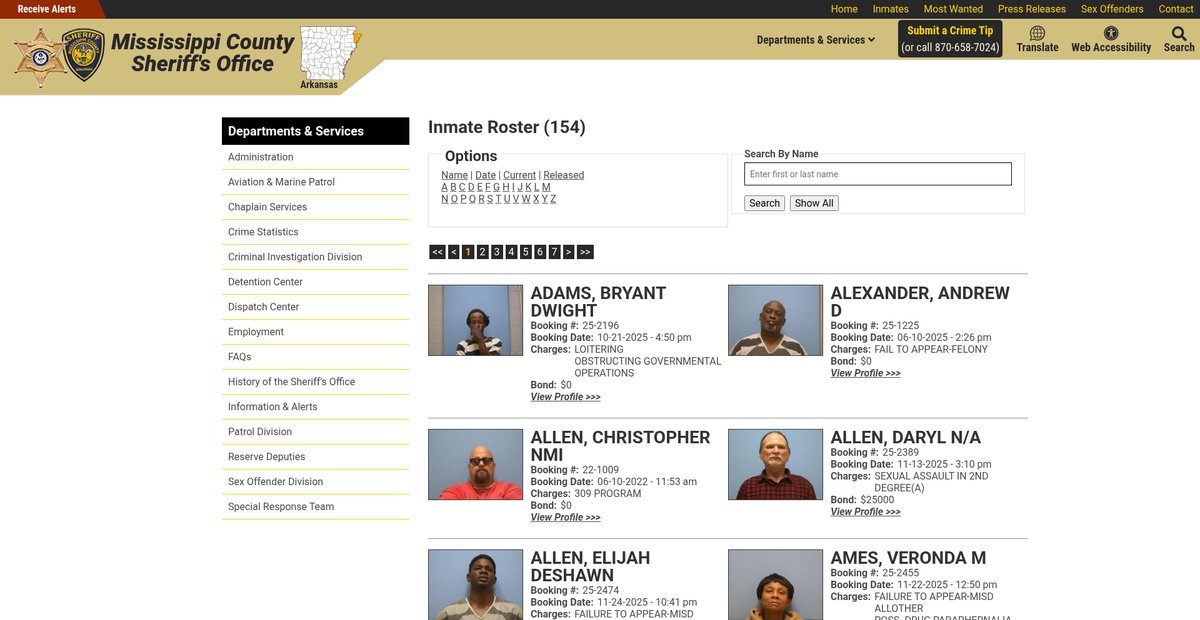This screenshot has width=1200, height=620.
Task: Select roster page 2
Action: click(x=482, y=252)
